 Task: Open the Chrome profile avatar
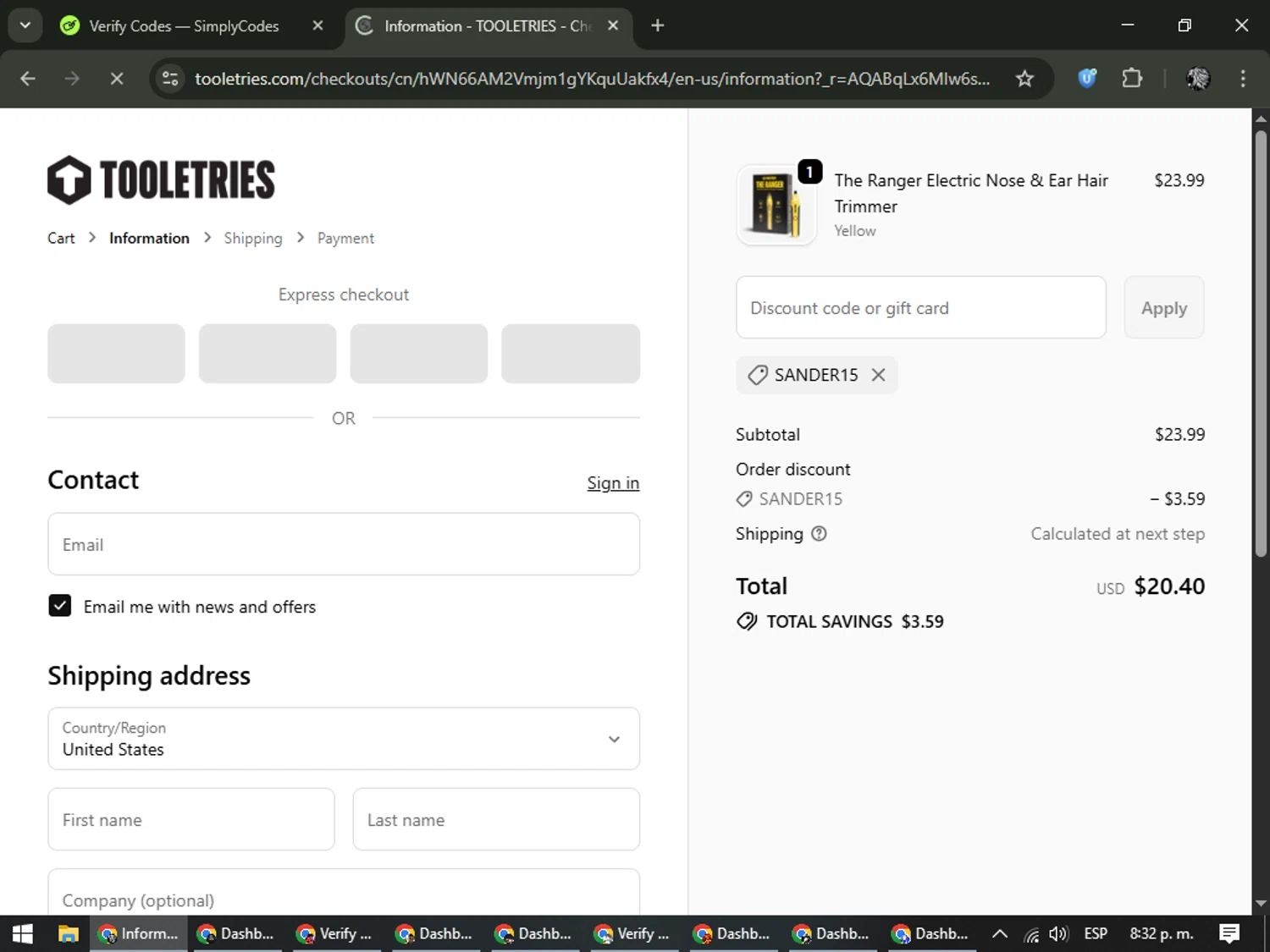pos(1198,79)
